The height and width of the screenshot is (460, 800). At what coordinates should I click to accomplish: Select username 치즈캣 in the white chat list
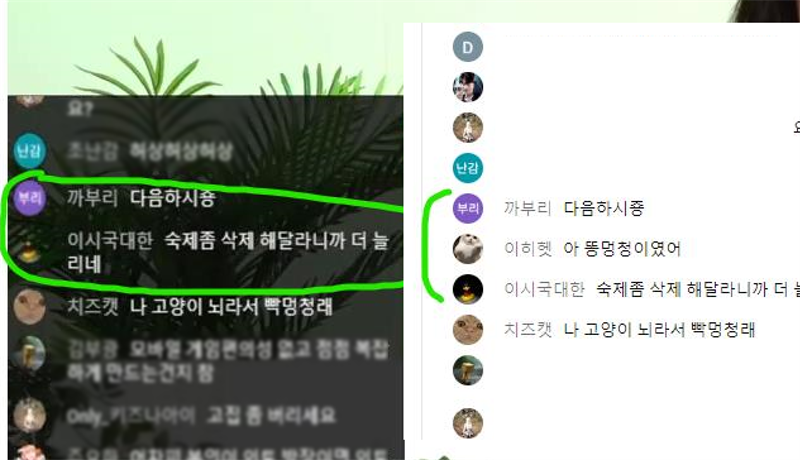528,329
